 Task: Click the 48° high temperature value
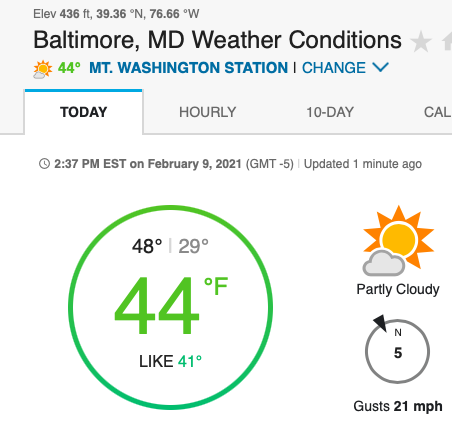click(147, 246)
